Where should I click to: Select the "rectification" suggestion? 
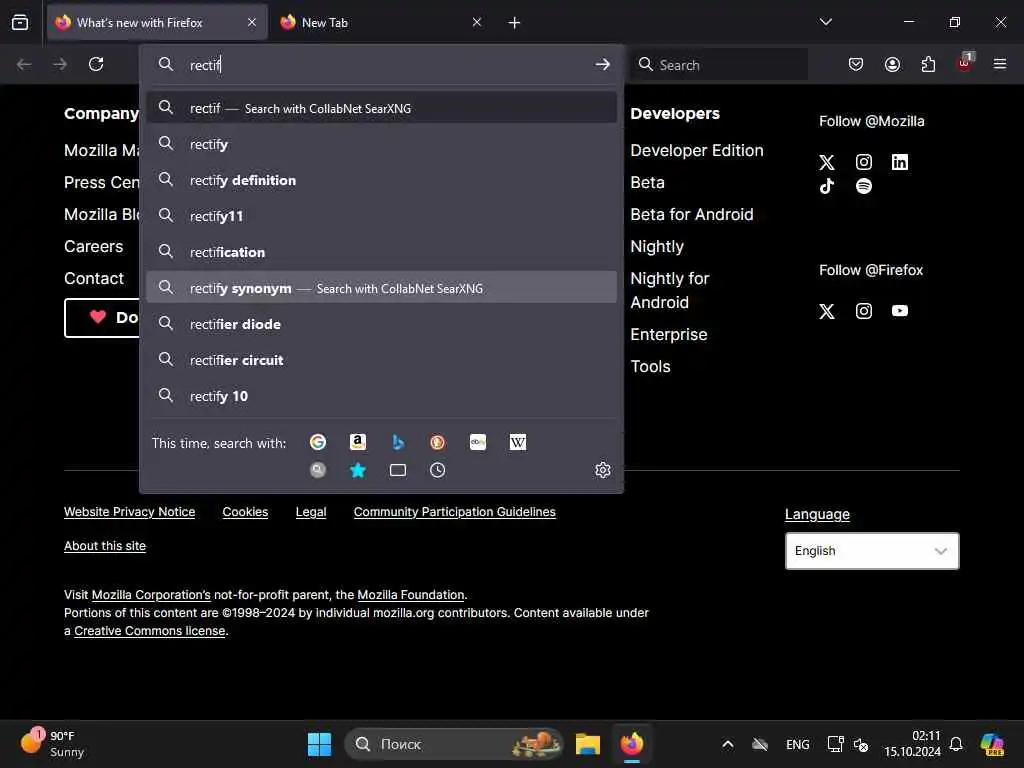[x=381, y=251]
